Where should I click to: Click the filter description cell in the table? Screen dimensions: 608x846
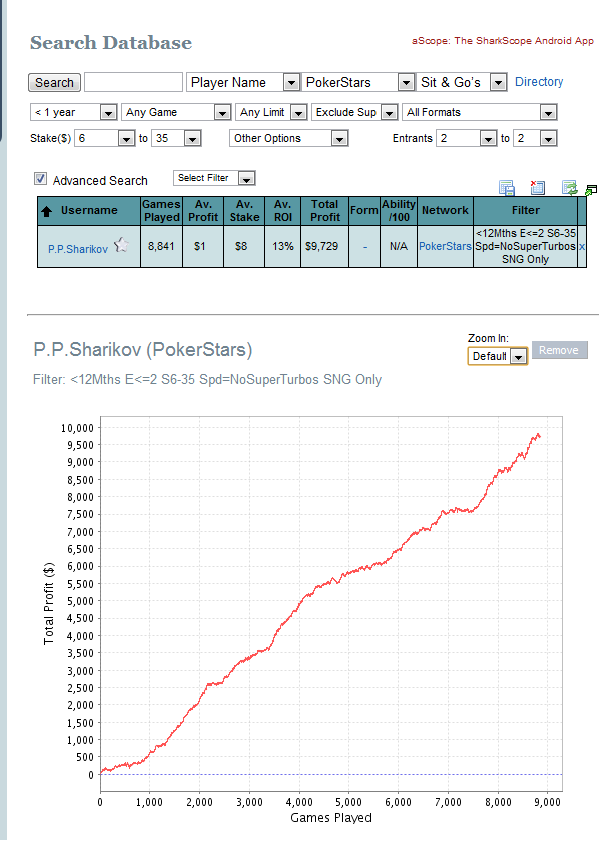(x=525, y=246)
